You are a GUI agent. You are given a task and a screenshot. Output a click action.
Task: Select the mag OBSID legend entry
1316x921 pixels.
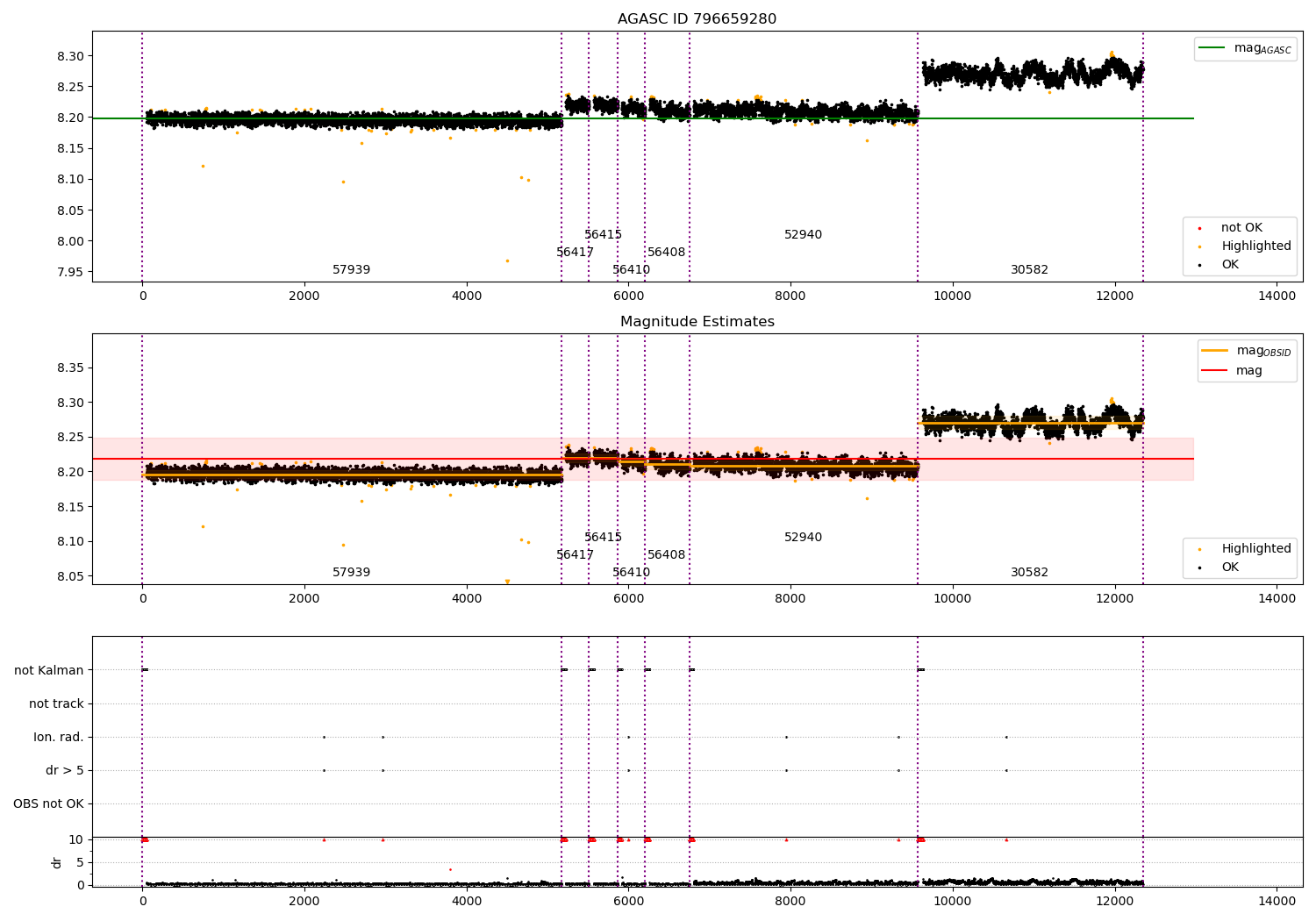(x=1247, y=351)
